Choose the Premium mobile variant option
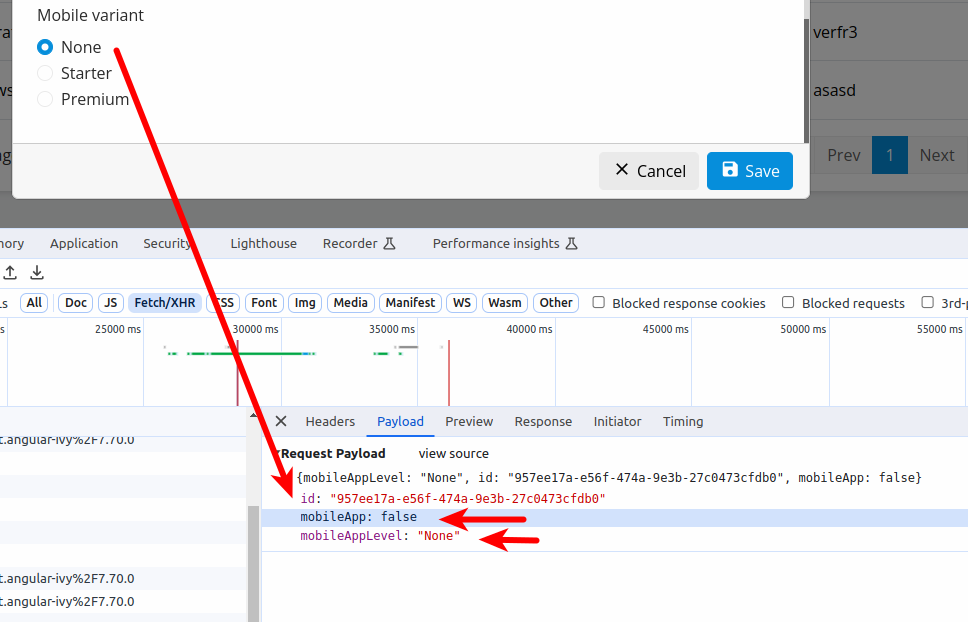 [x=45, y=99]
